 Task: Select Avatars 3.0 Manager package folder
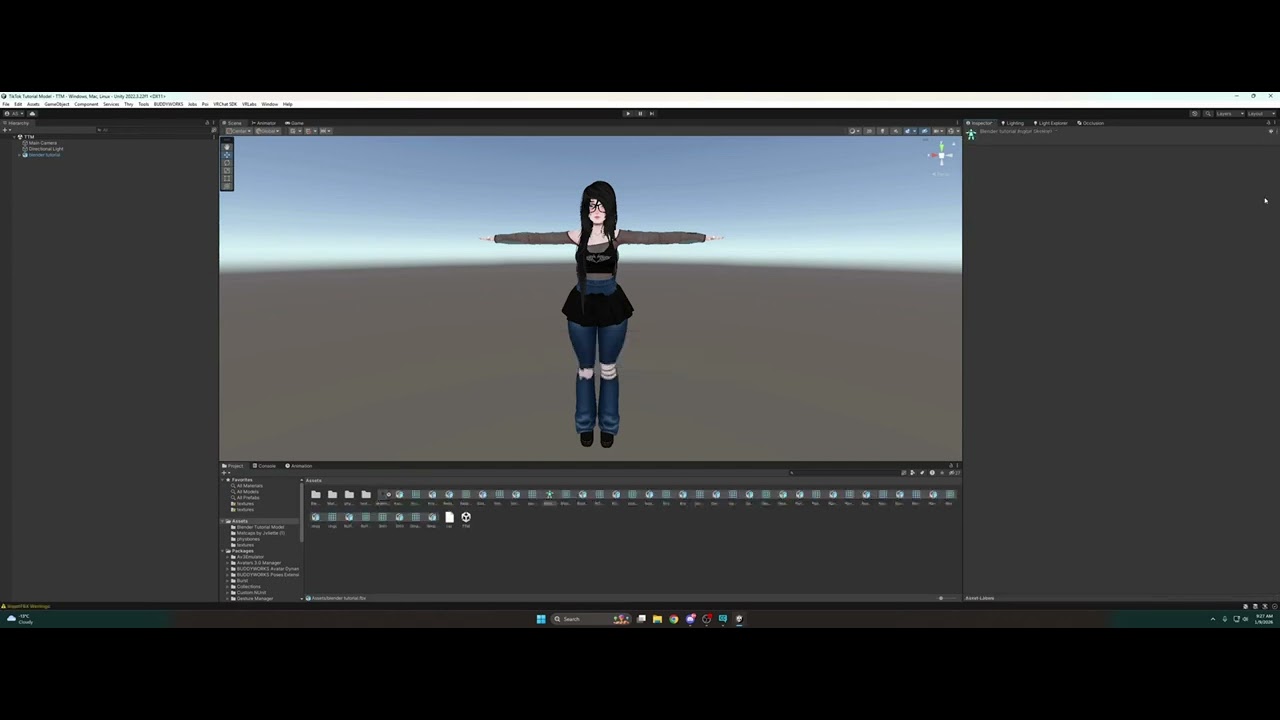point(259,563)
